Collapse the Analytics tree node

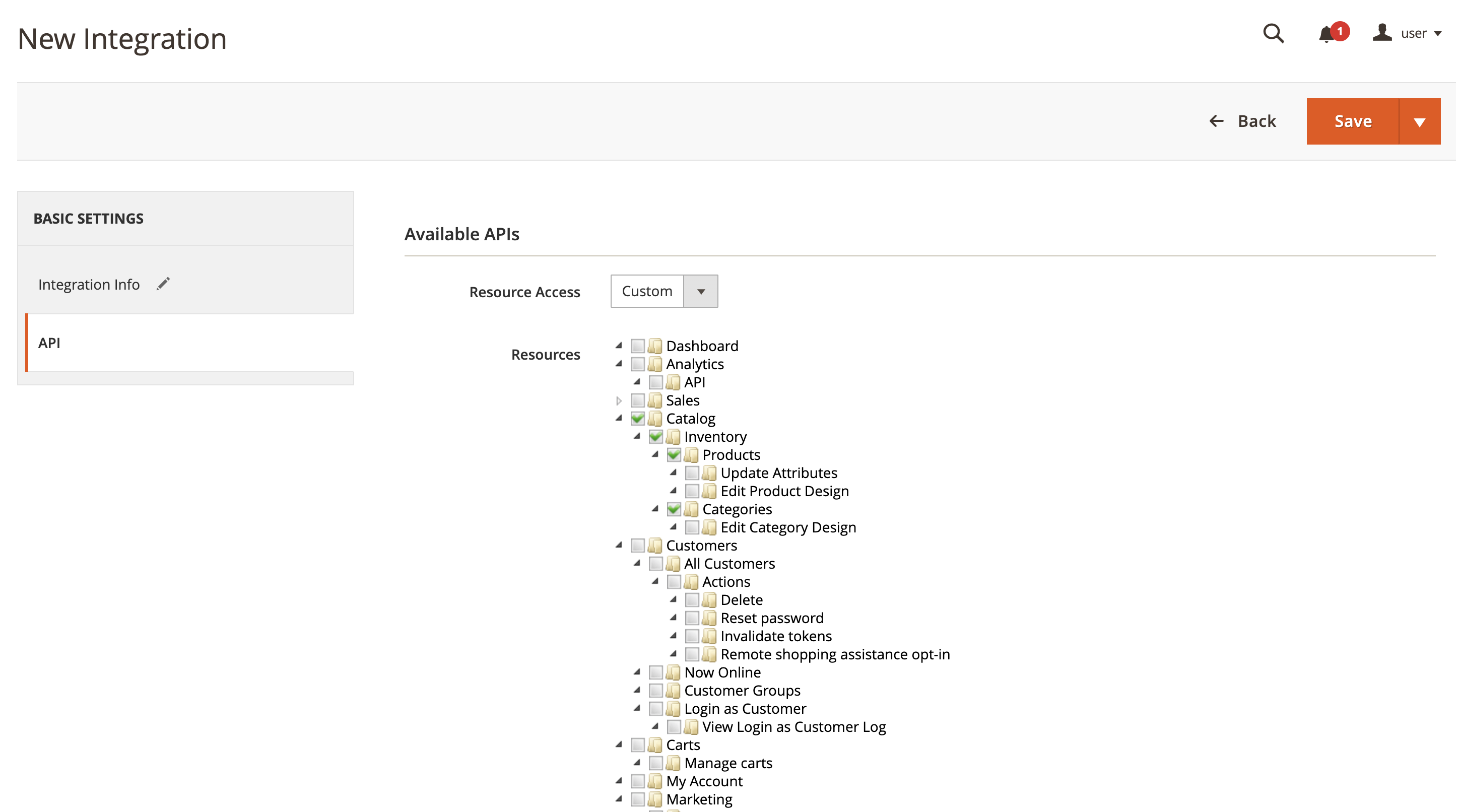[619, 364]
